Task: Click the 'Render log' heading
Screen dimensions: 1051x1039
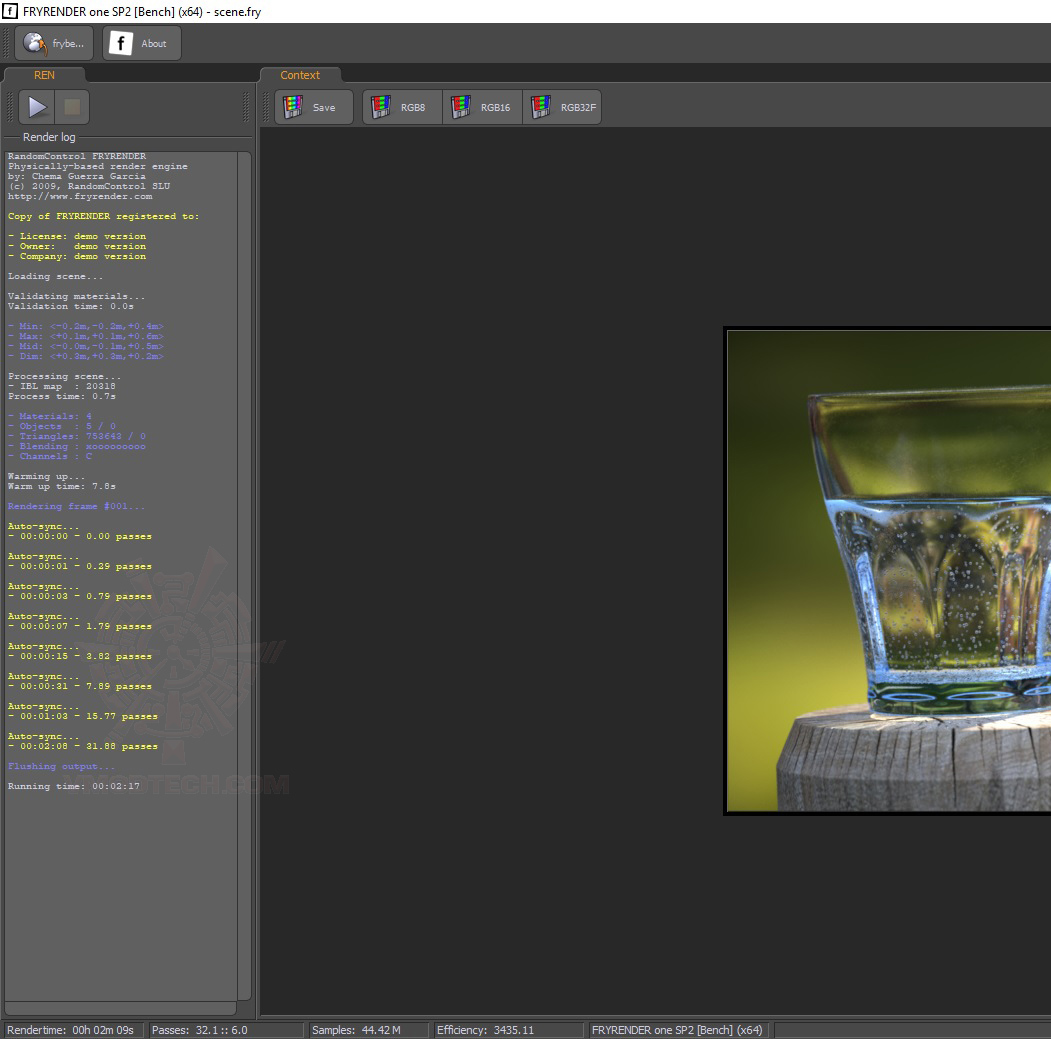Action: point(49,137)
